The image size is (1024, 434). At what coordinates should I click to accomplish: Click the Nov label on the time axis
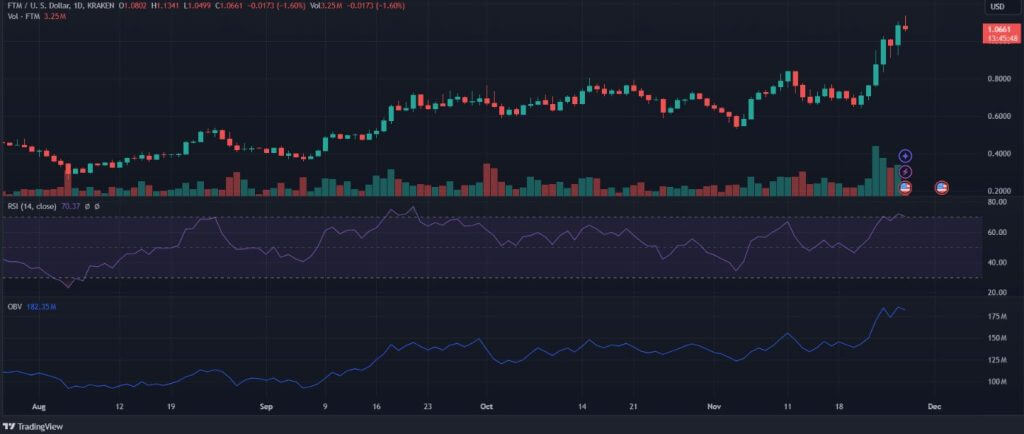[x=714, y=406]
